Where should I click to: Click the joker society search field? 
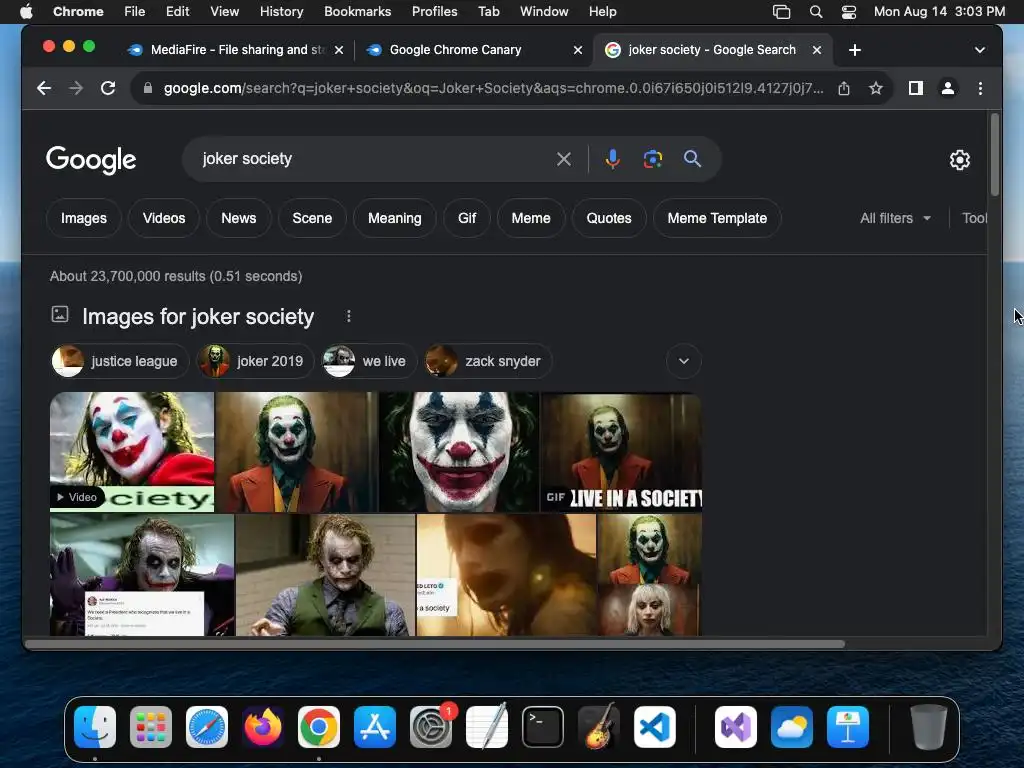pos(372,159)
